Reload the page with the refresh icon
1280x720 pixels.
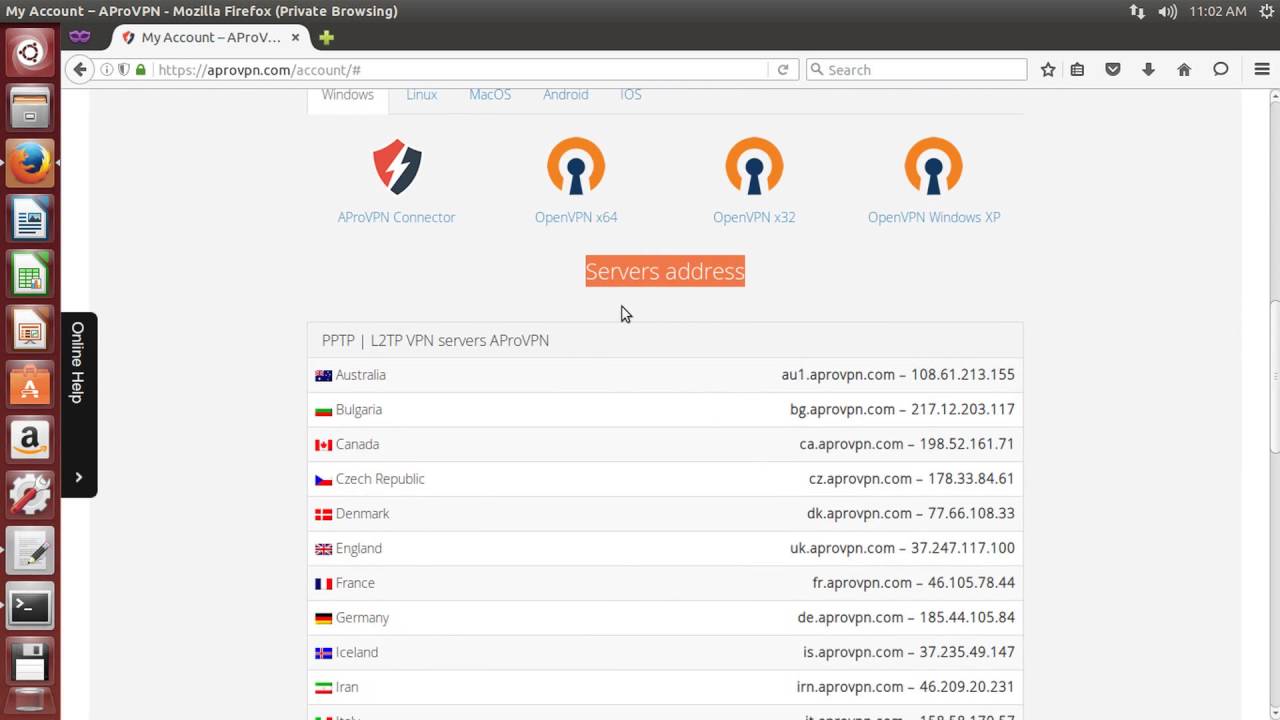point(783,70)
